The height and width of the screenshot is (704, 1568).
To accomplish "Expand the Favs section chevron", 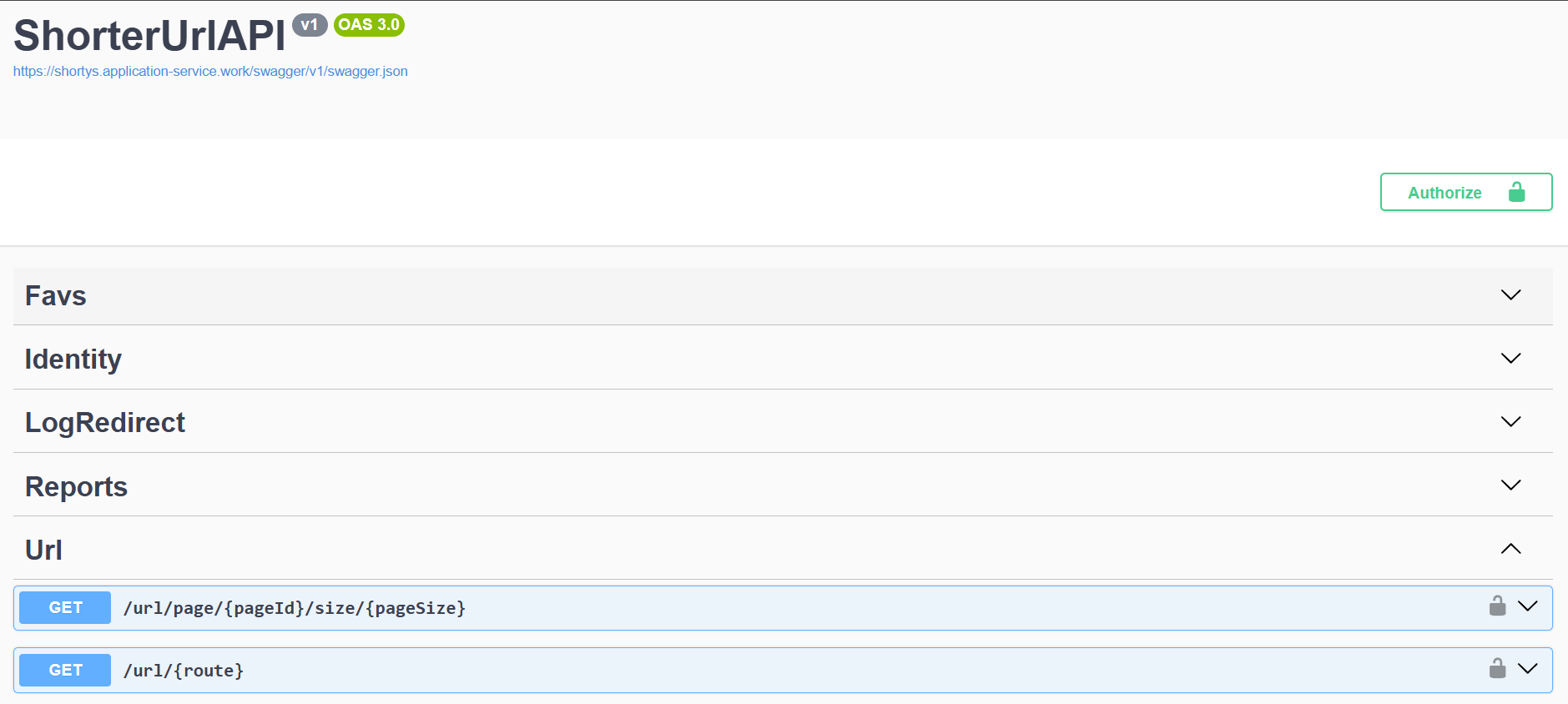I will (1510, 295).
